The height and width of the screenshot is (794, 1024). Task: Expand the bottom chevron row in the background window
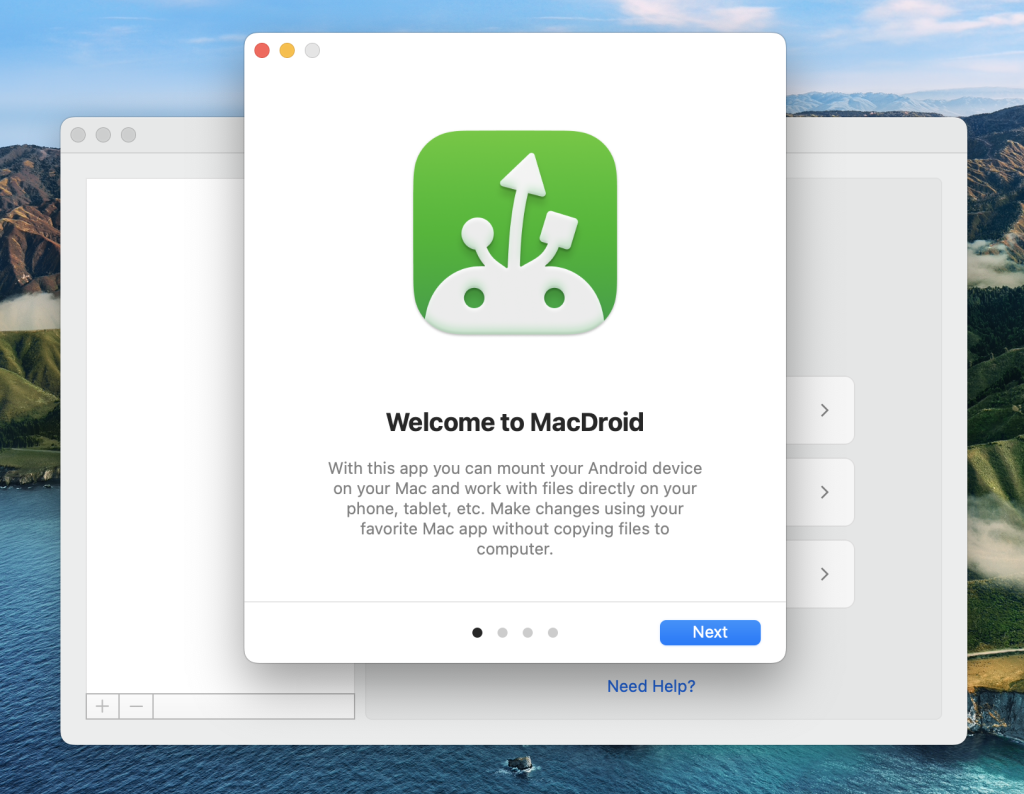point(824,574)
